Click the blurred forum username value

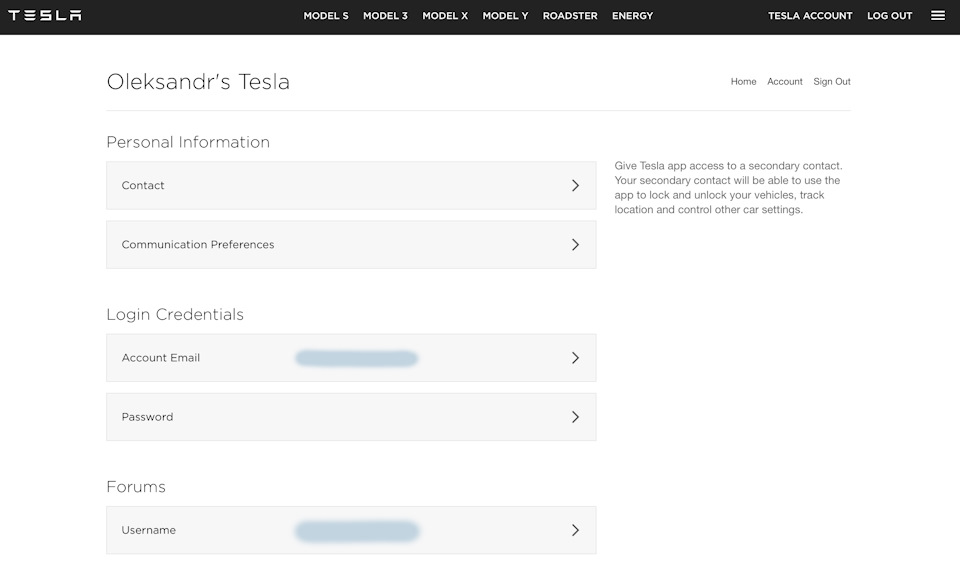click(357, 531)
